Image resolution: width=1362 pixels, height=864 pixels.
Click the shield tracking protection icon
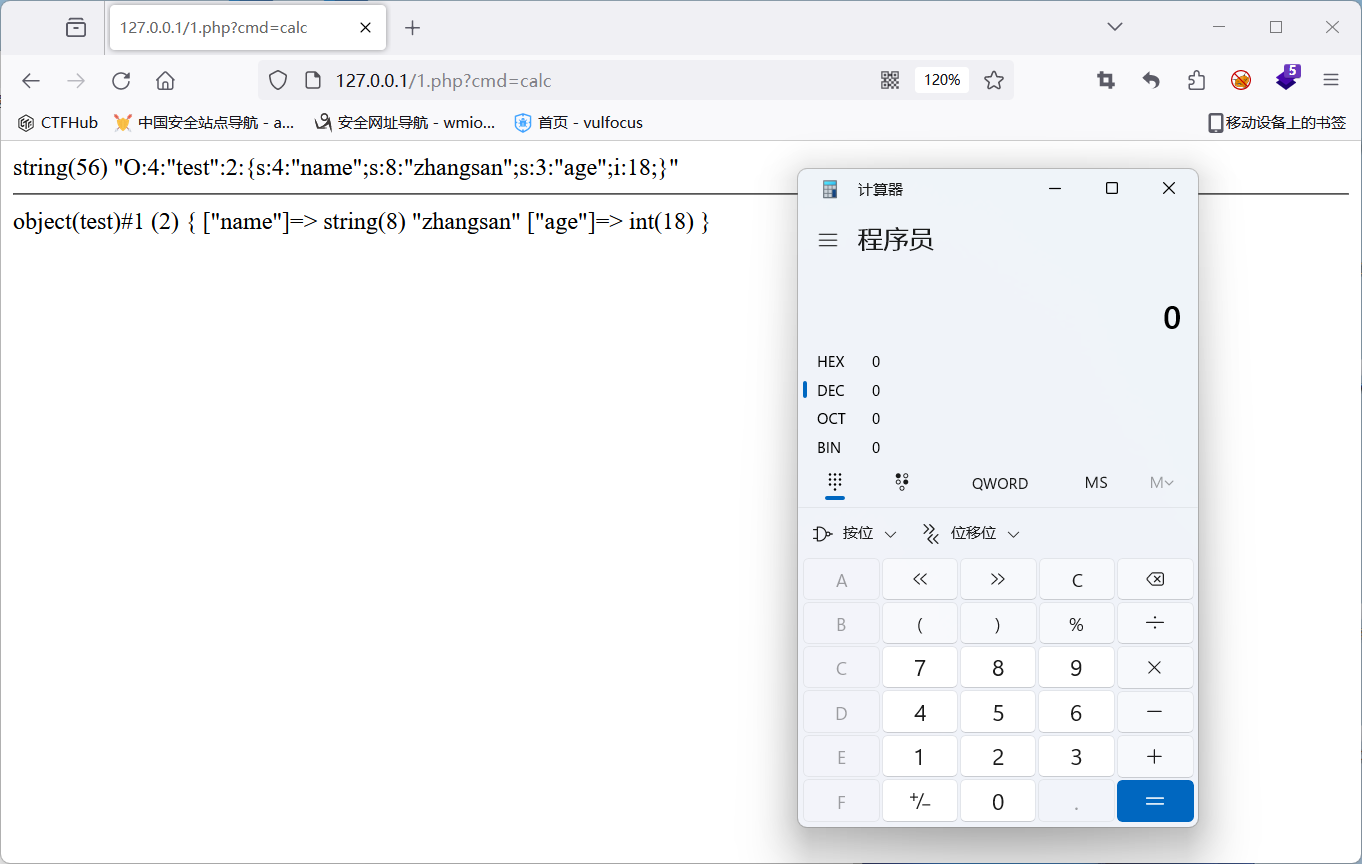coord(279,81)
